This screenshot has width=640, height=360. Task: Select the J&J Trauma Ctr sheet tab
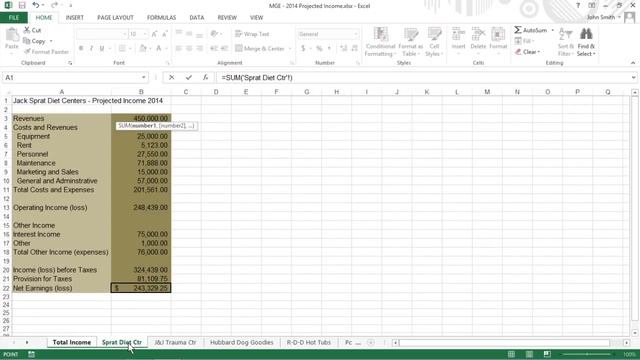tap(176, 342)
